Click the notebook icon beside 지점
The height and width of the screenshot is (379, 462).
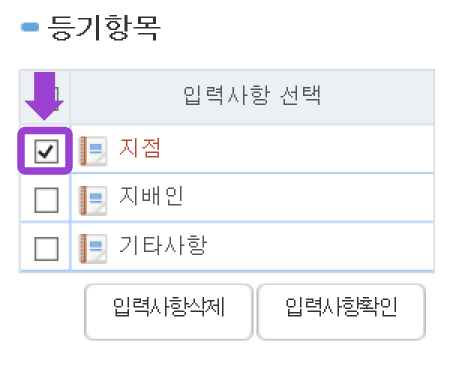(x=93, y=151)
